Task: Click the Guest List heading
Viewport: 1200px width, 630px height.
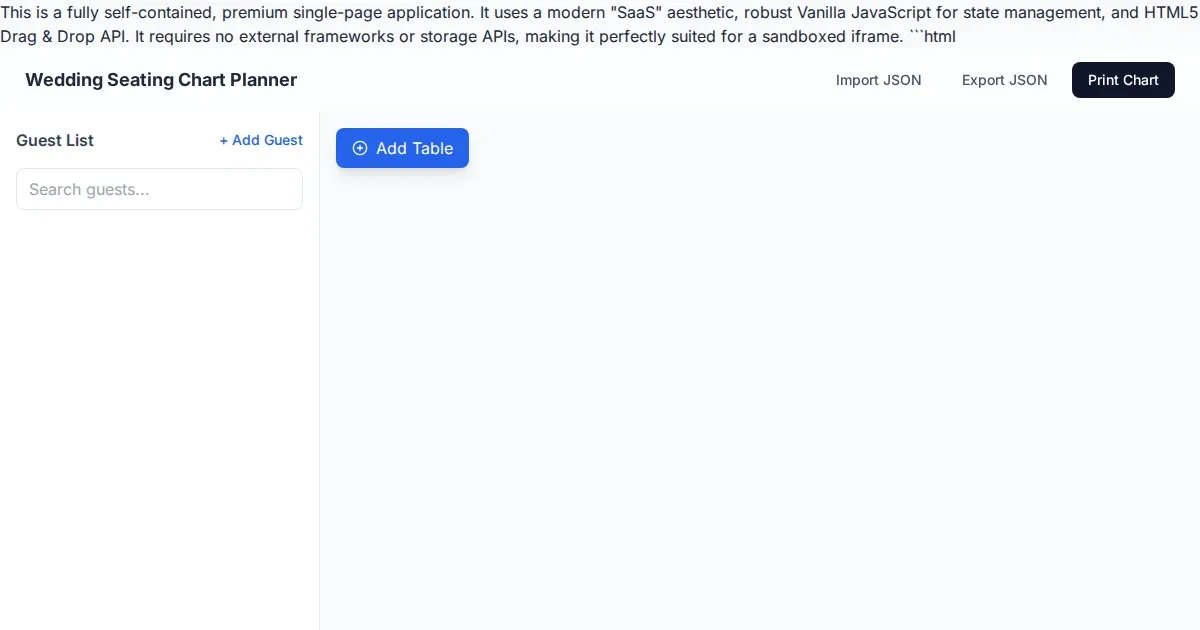Action: (x=55, y=140)
